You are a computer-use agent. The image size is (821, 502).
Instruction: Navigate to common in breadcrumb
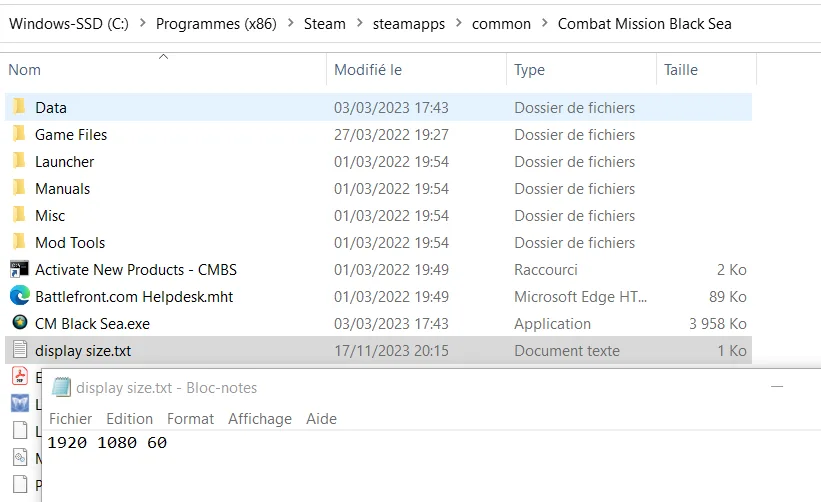coord(501,24)
